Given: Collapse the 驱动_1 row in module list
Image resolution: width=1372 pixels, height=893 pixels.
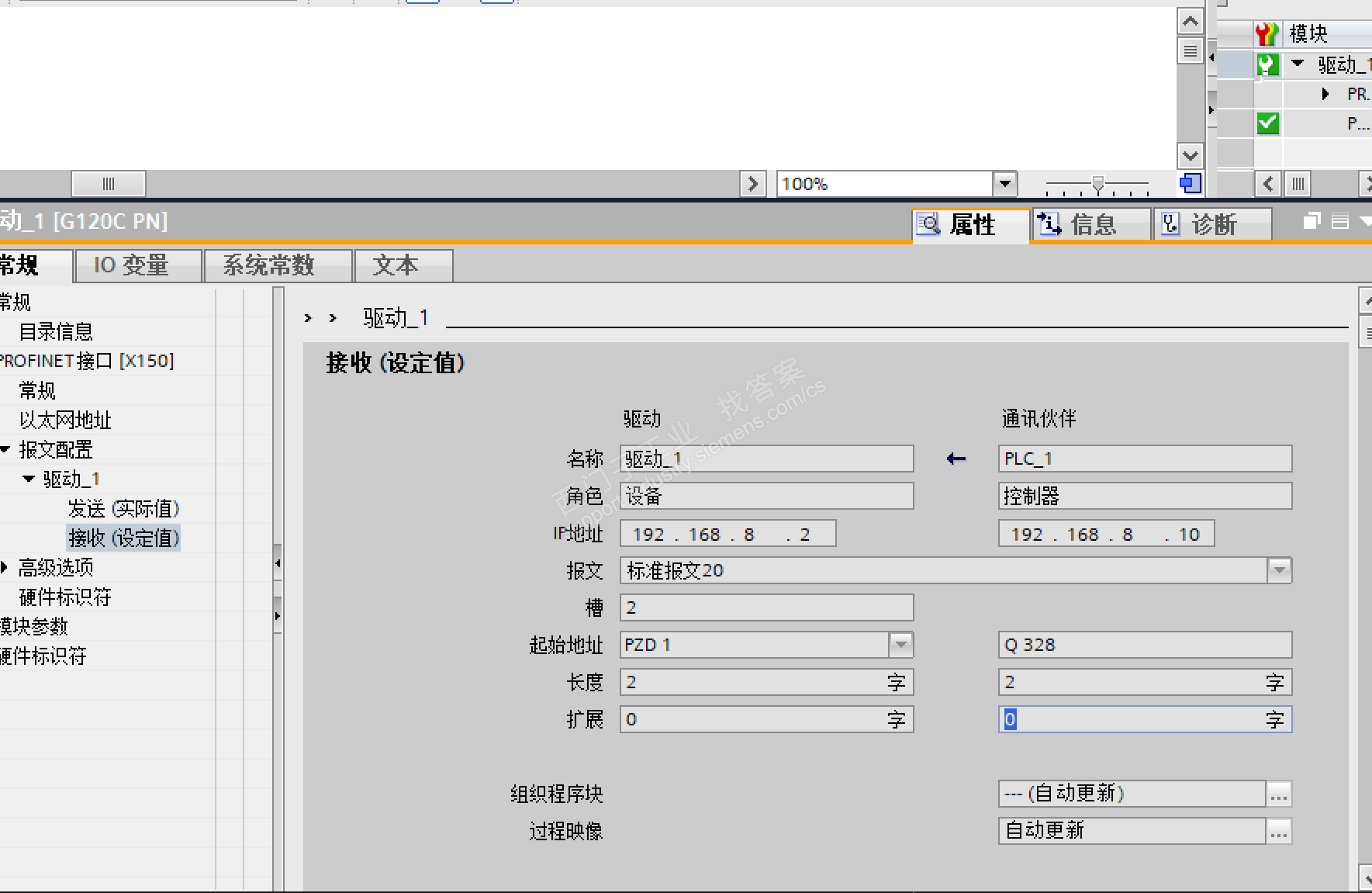Looking at the screenshot, I should 1298,64.
